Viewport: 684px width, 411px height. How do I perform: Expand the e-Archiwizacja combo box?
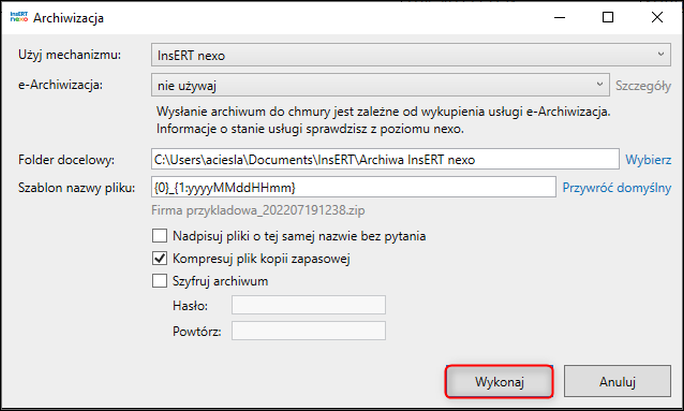coord(379,85)
